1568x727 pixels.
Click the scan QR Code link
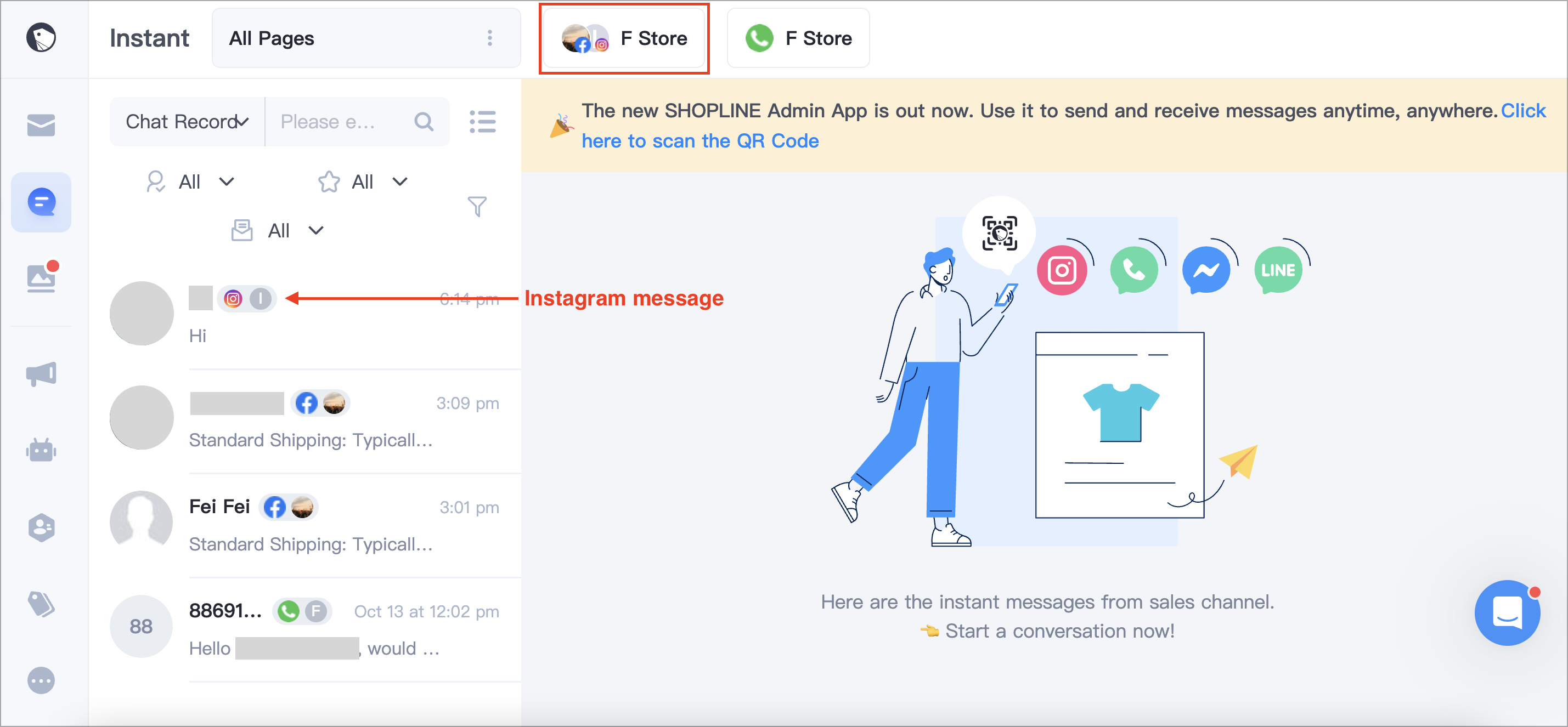700,140
